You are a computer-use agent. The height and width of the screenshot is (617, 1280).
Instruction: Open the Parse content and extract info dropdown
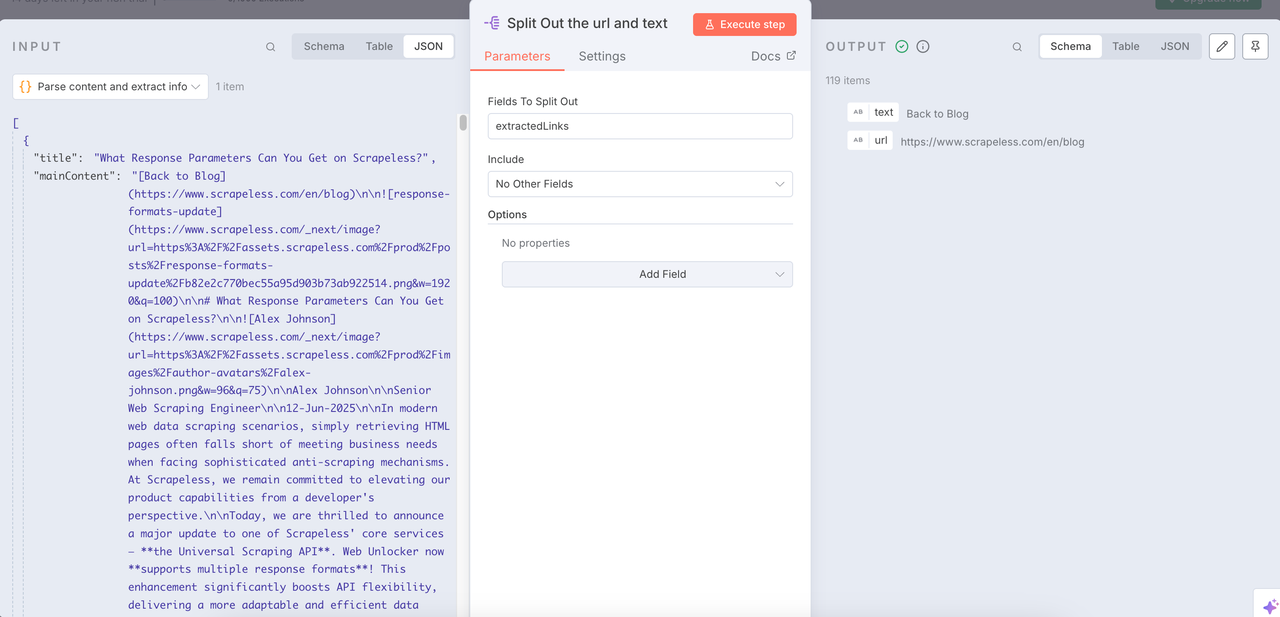[111, 87]
